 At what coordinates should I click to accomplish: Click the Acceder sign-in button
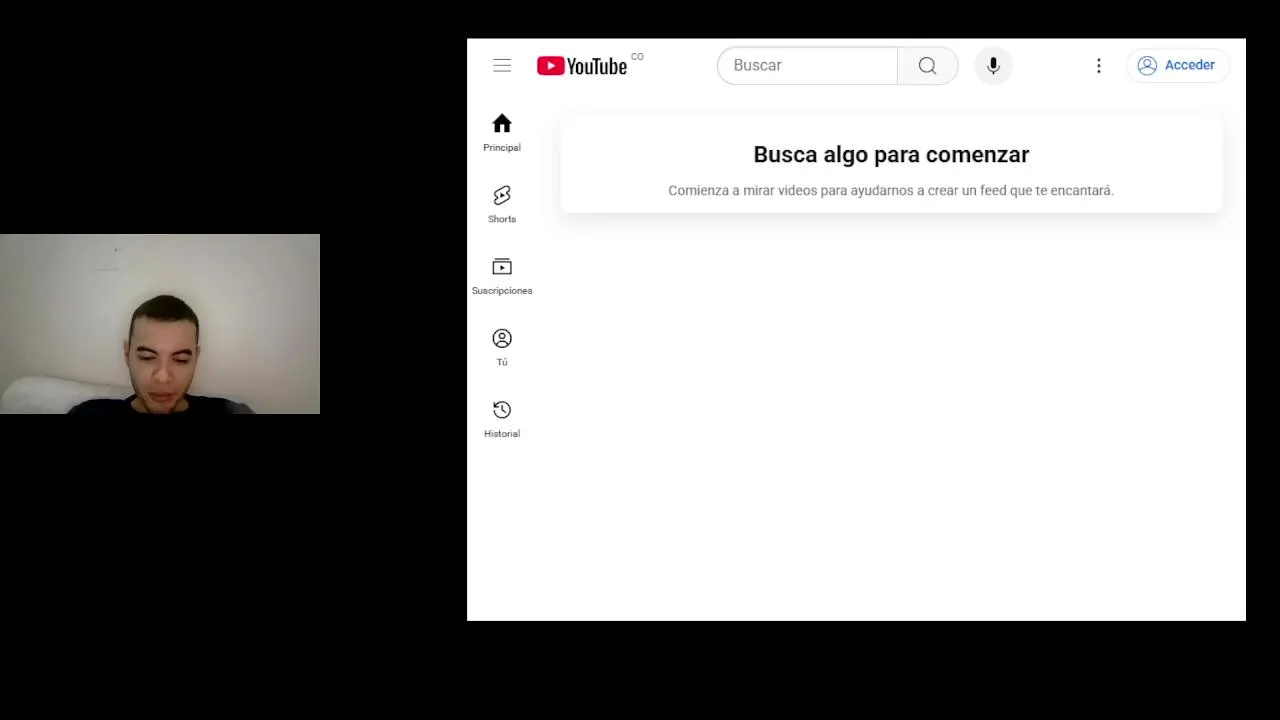(x=1177, y=65)
